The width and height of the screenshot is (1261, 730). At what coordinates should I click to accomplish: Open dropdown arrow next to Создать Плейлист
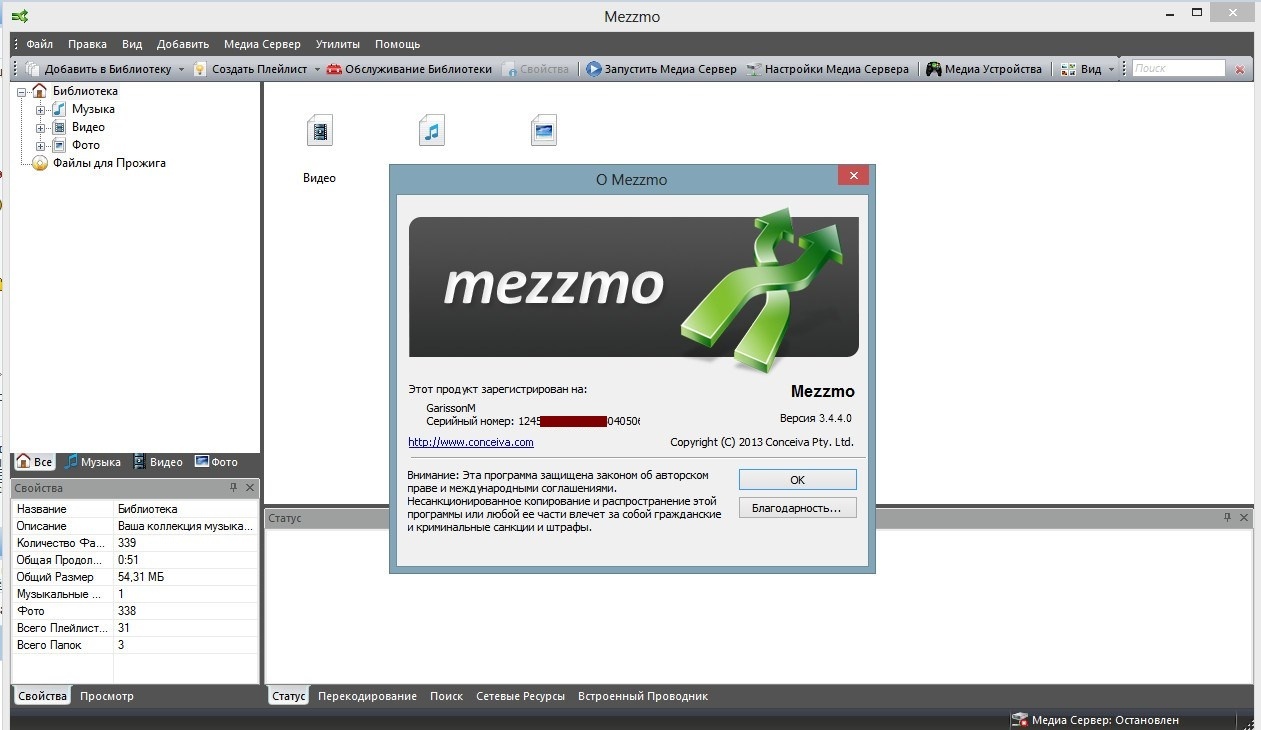click(317, 70)
